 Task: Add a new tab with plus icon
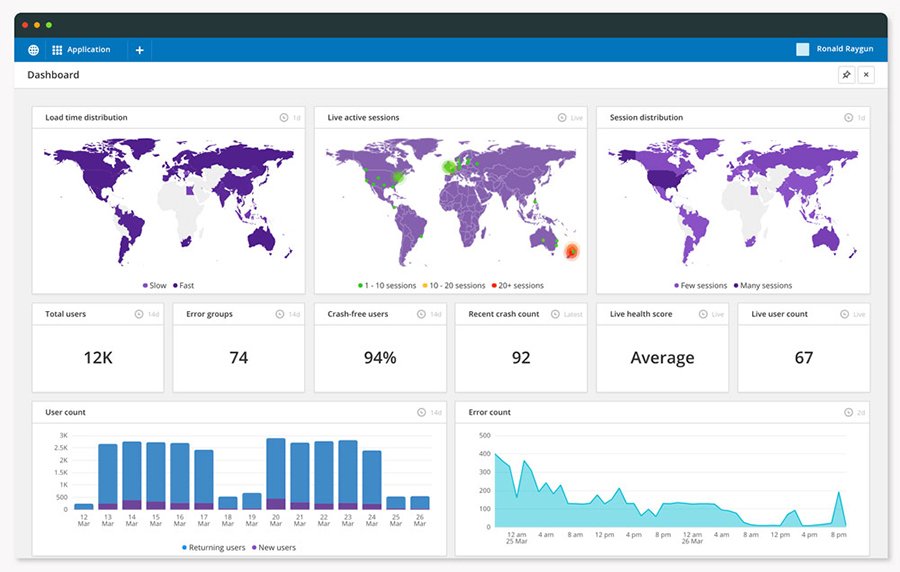tap(139, 50)
